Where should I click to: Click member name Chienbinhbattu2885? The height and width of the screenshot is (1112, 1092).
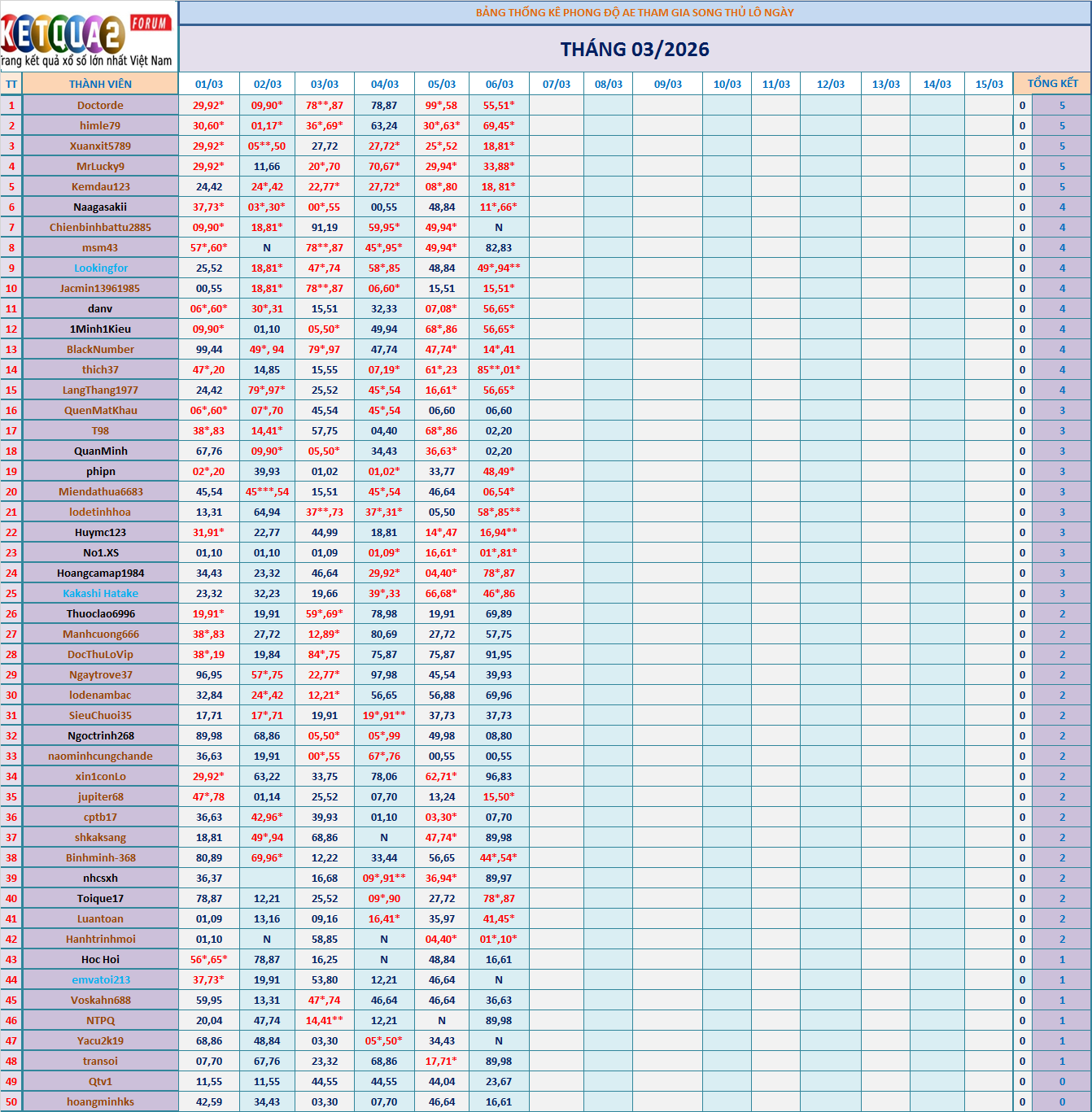point(100,227)
